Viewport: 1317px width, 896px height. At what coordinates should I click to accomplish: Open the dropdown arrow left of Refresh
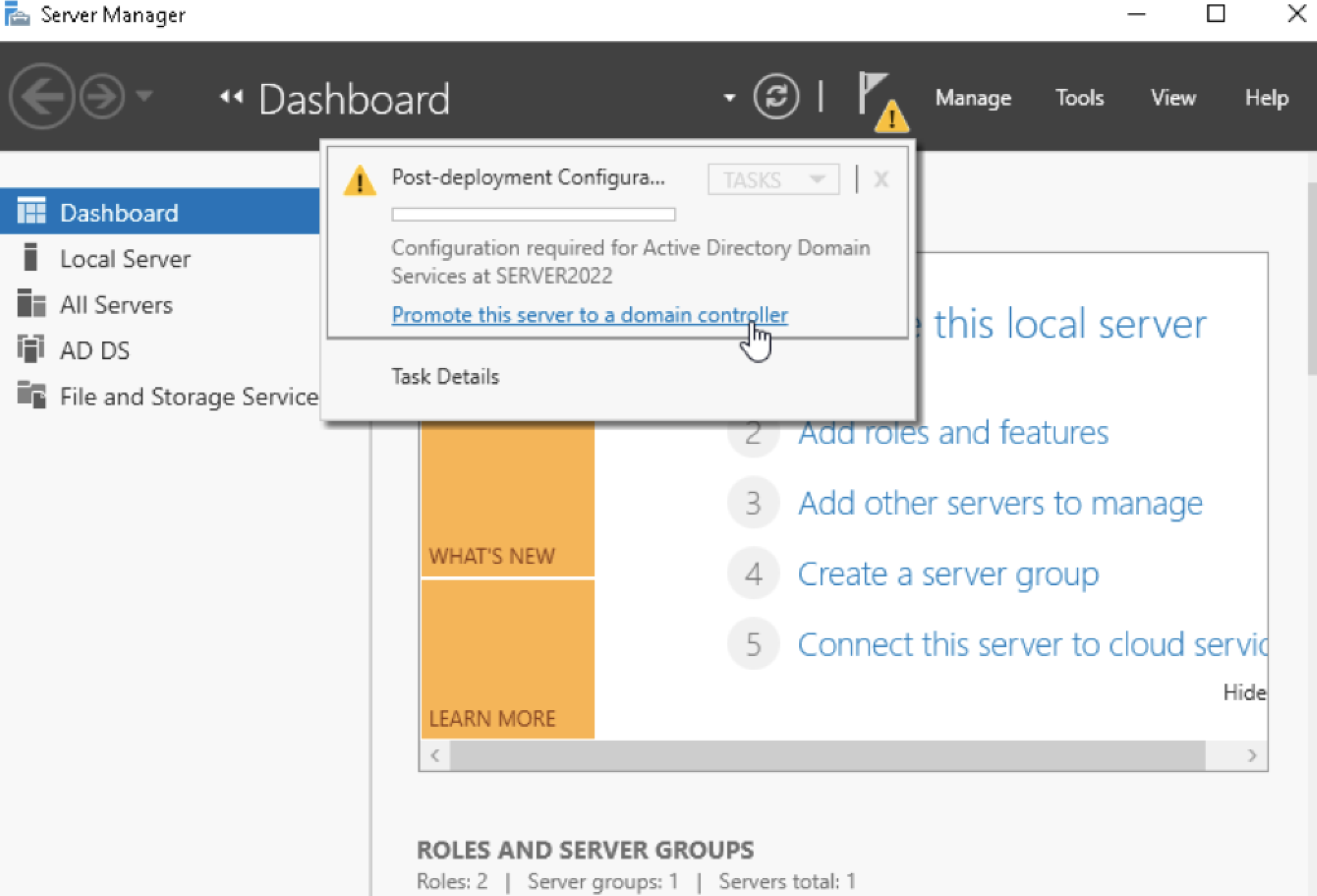pos(730,98)
